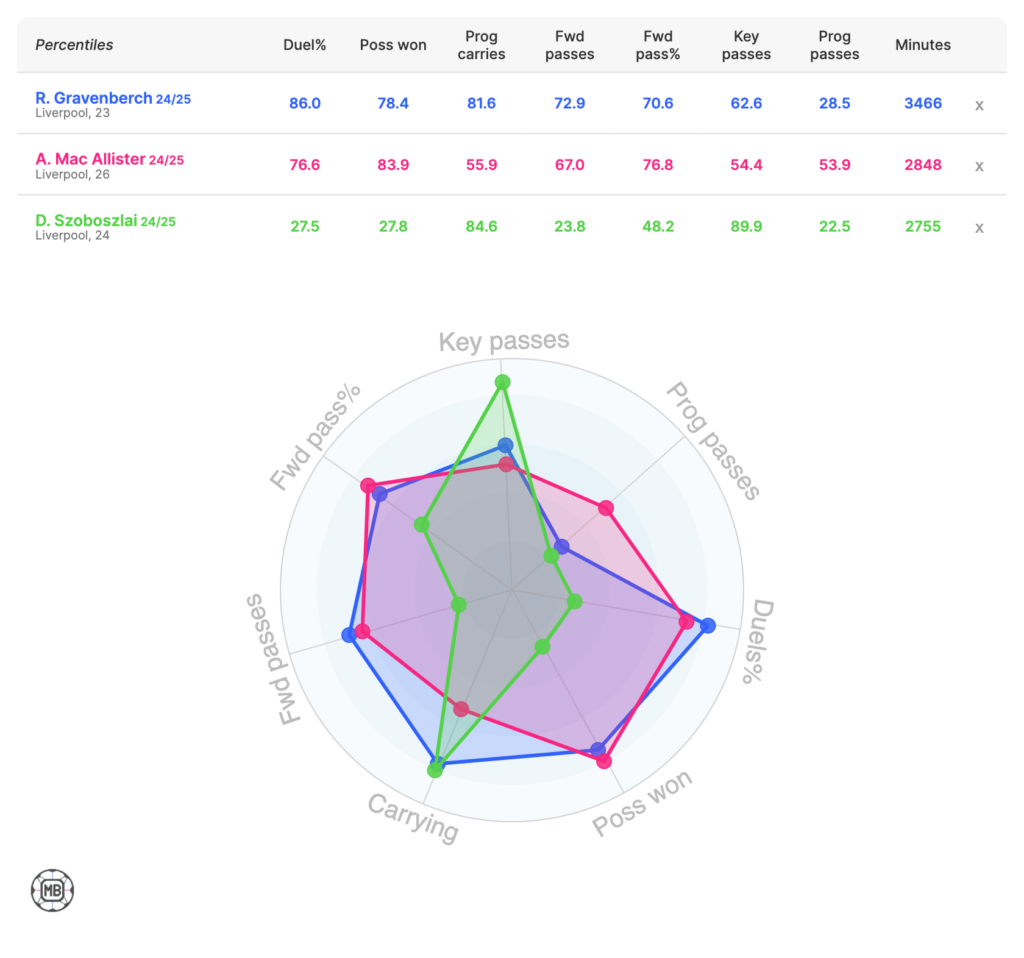Click A. Mac Allister player name
This screenshot has height=958, width=1024.
(91, 159)
